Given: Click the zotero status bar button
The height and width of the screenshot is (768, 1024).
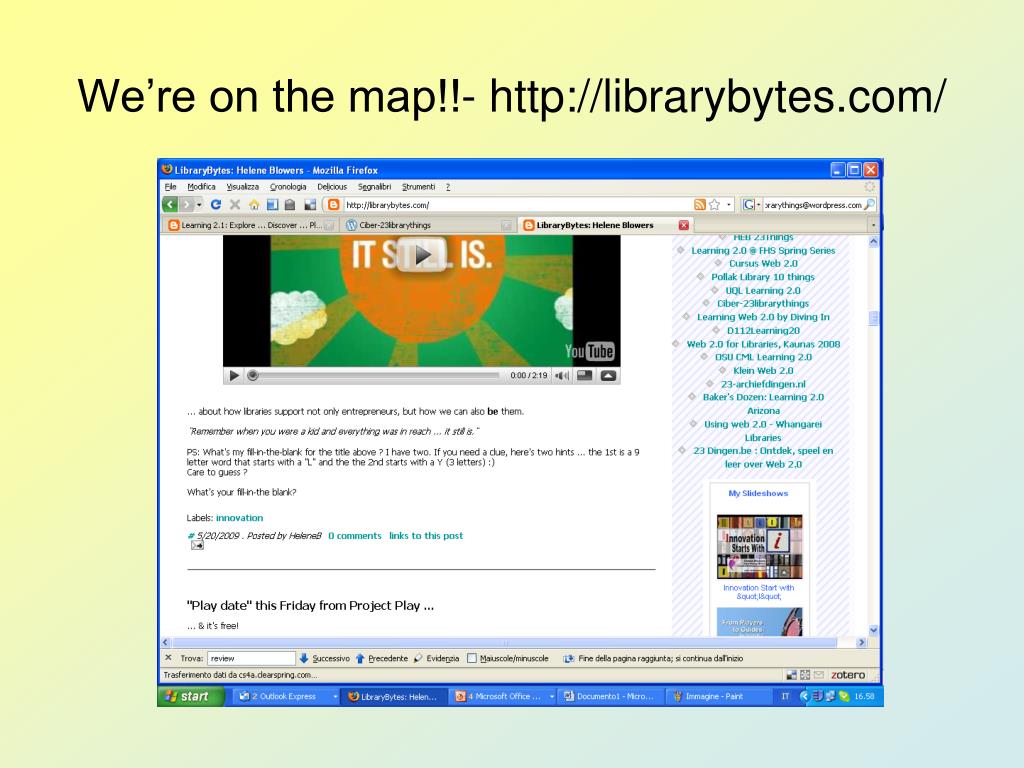Looking at the screenshot, I should [x=848, y=675].
